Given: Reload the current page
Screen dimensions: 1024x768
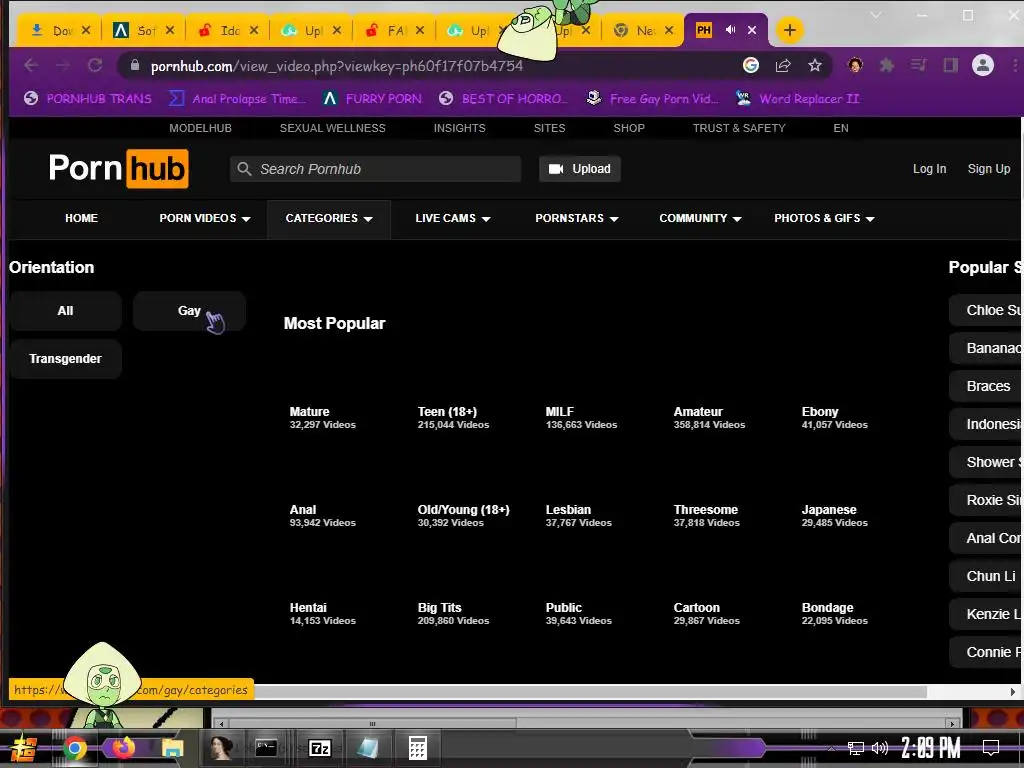Looking at the screenshot, I should pos(95,65).
